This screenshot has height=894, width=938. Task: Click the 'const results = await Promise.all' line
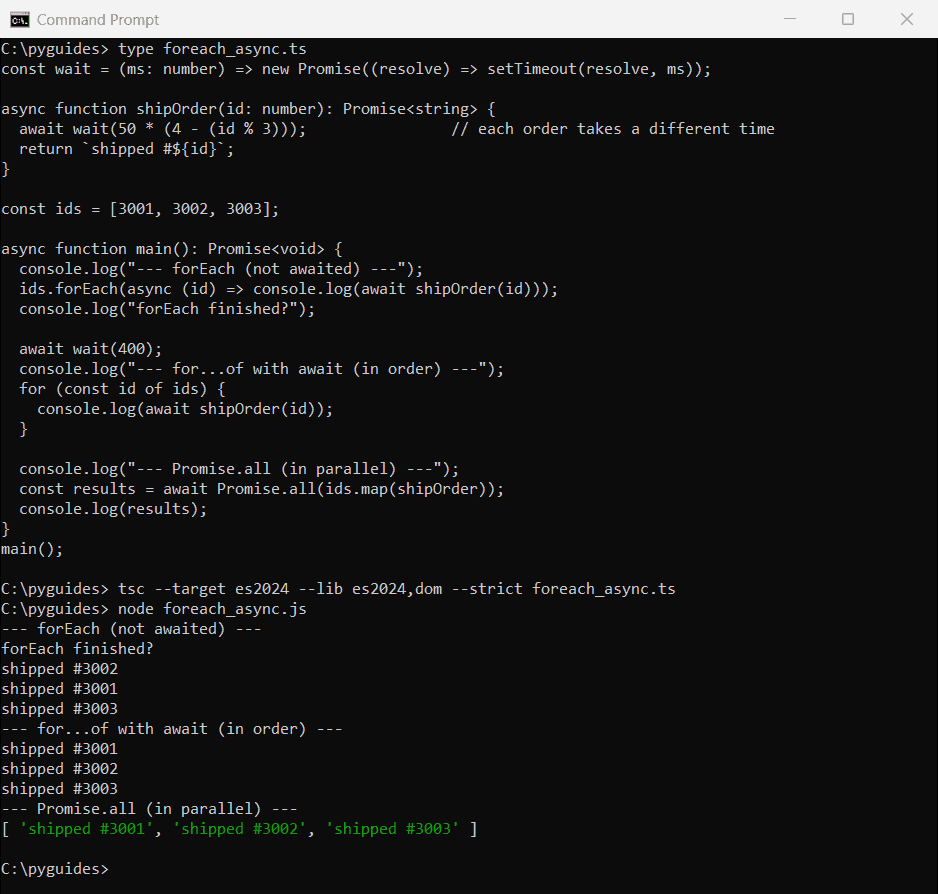261,489
